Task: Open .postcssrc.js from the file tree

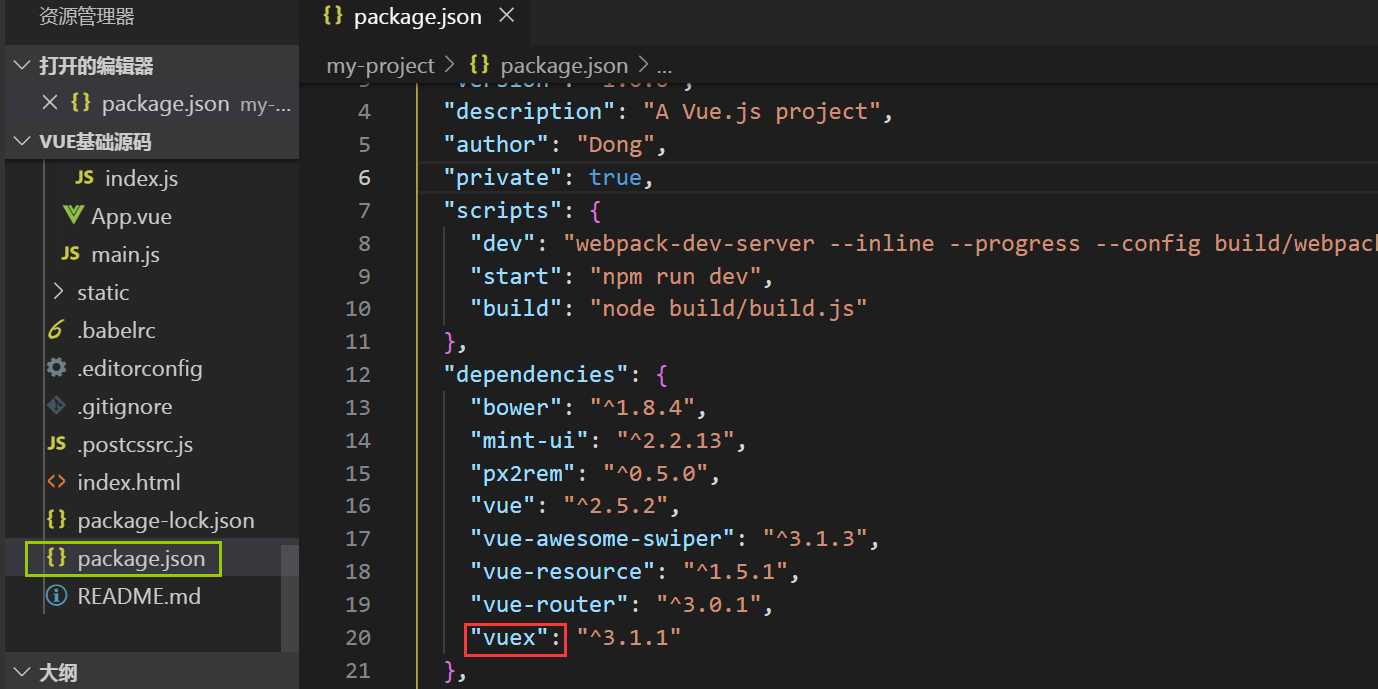Action: pos(134,444)
